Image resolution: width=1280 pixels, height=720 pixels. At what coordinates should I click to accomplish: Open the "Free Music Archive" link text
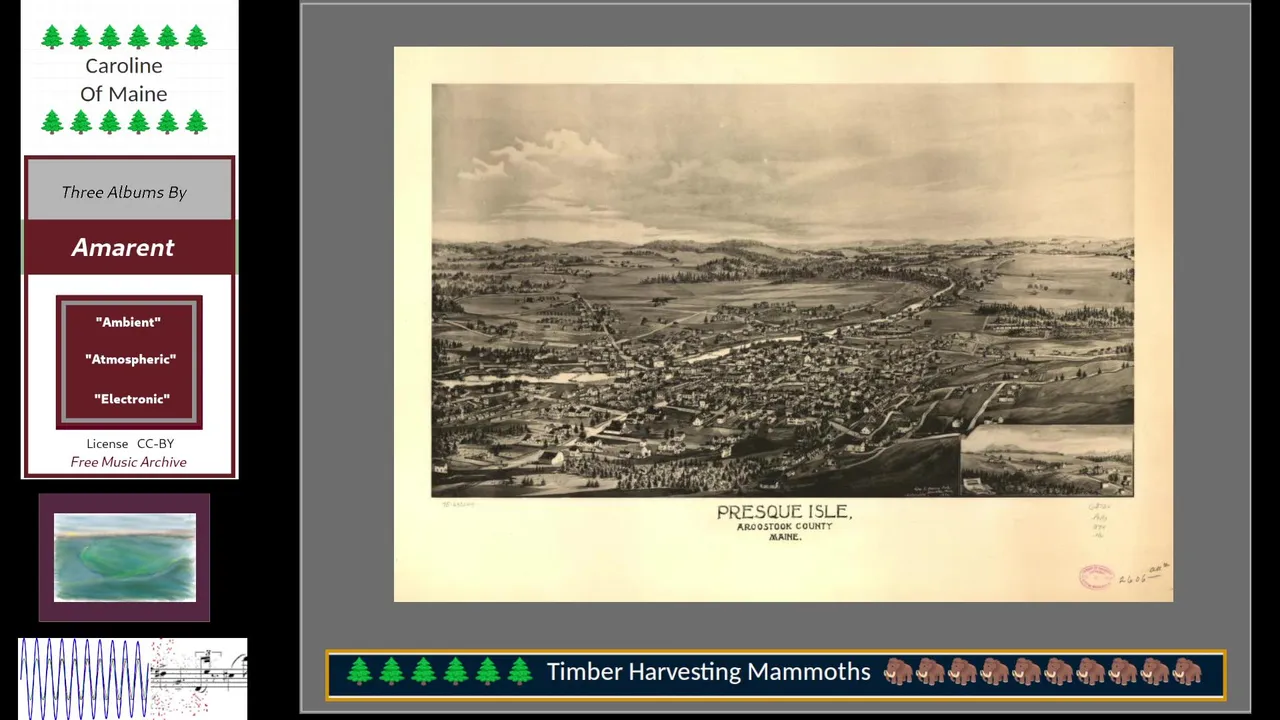click(x=128, y=462)
